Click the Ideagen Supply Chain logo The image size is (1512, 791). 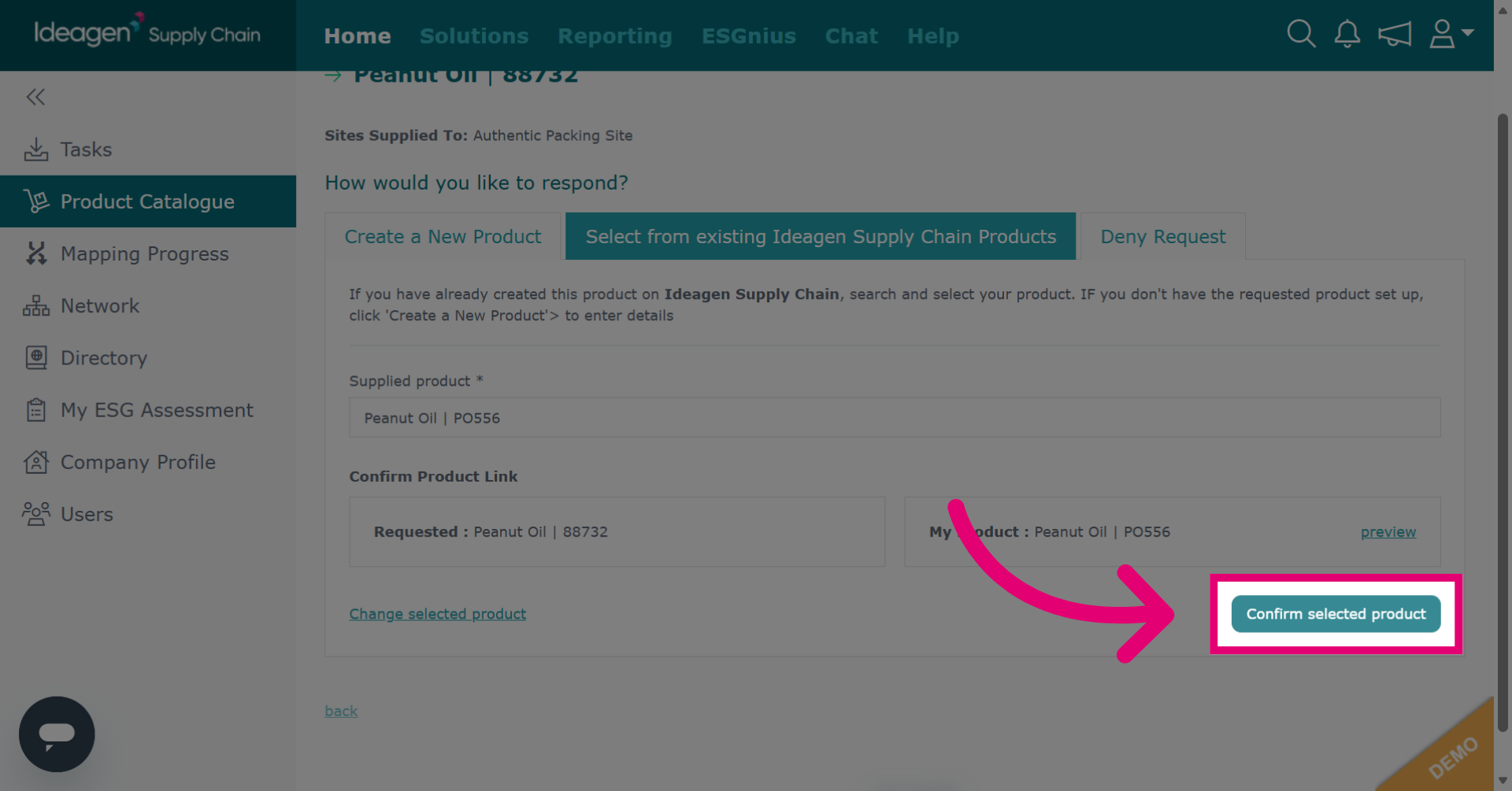[147, 31]
